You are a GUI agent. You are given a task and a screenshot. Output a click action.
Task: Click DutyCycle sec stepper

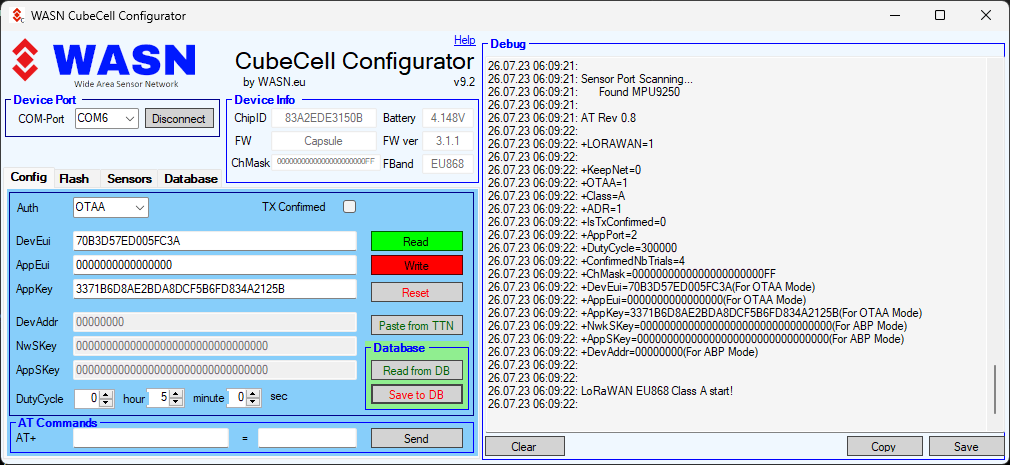point(244,398)
